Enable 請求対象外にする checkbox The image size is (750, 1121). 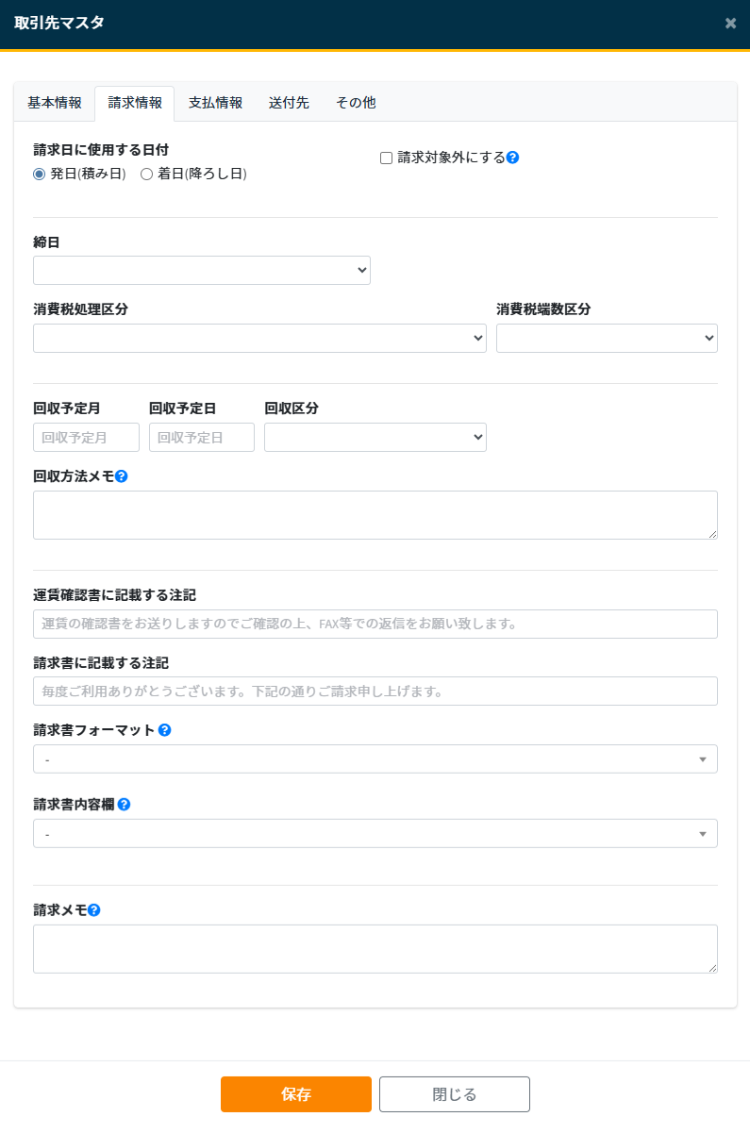pyautogui.click(x=386, y=158)
